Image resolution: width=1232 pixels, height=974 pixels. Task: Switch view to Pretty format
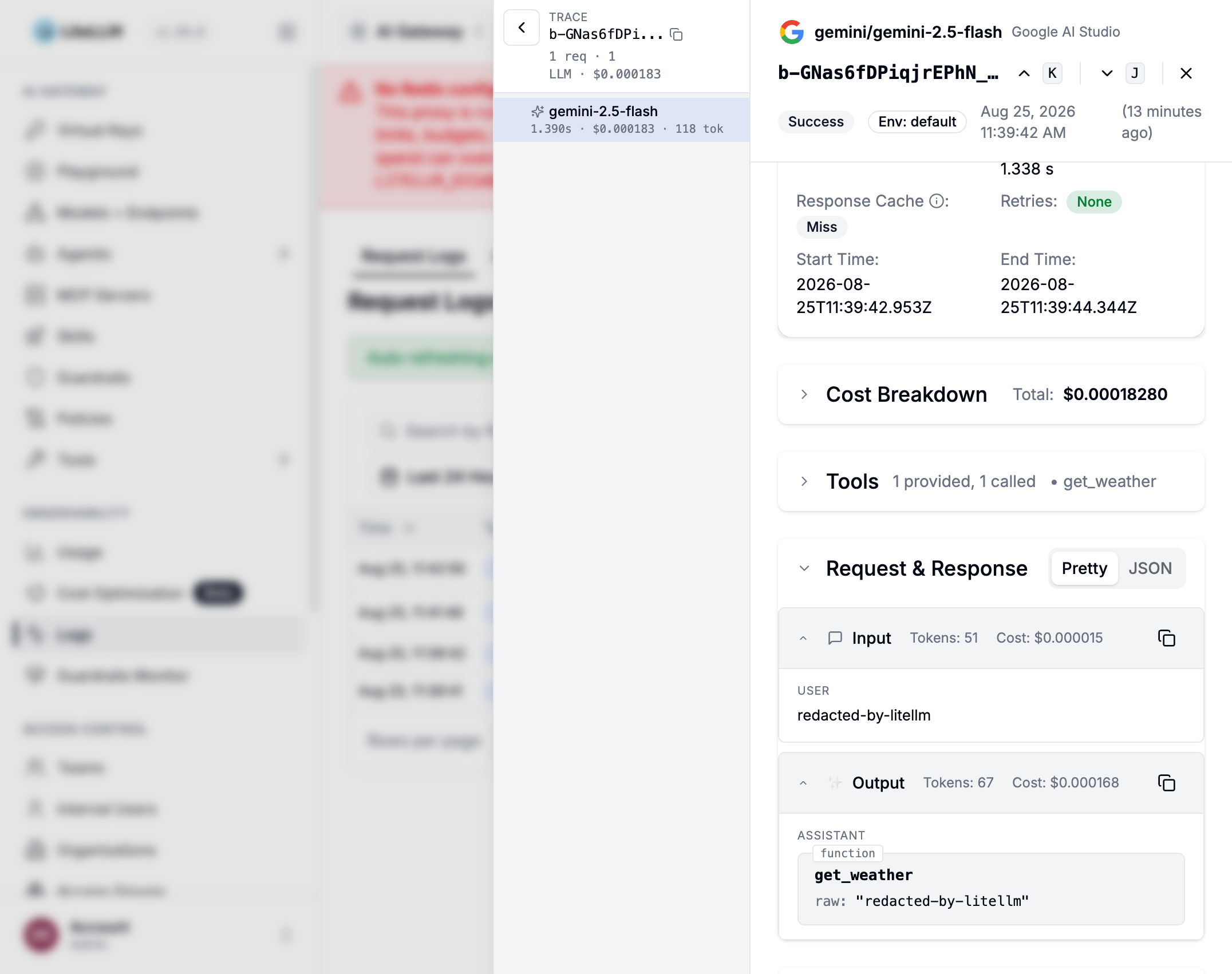(x=1084, y=568)
